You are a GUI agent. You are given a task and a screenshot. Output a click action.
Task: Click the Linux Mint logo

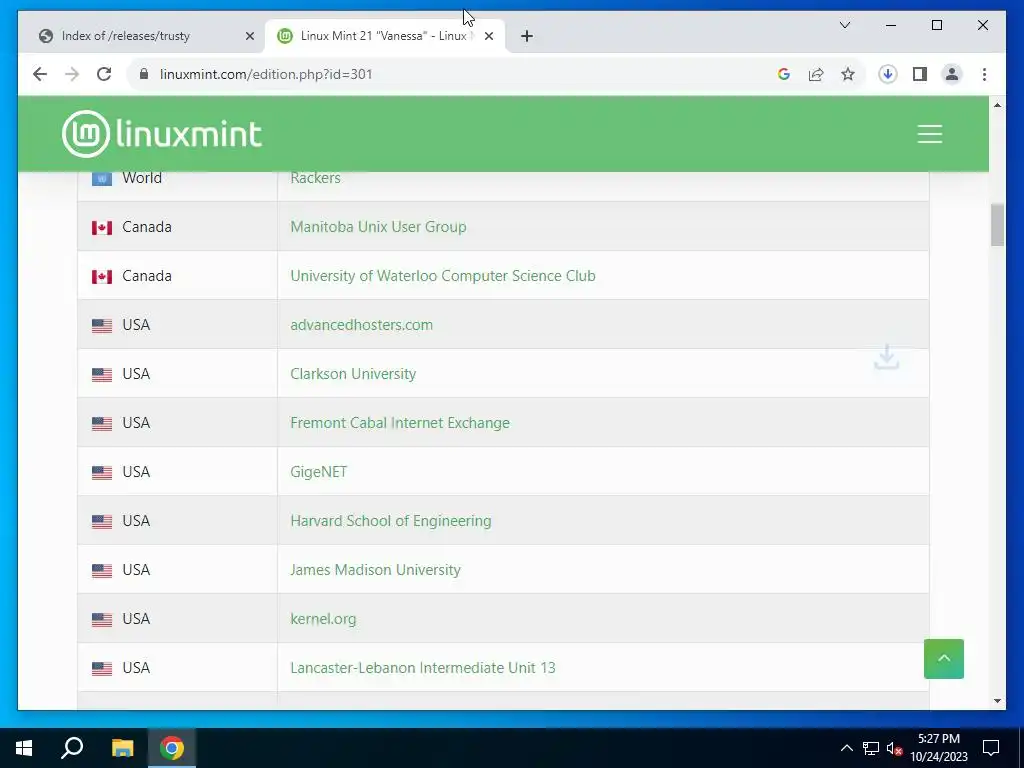coord(162,134)
